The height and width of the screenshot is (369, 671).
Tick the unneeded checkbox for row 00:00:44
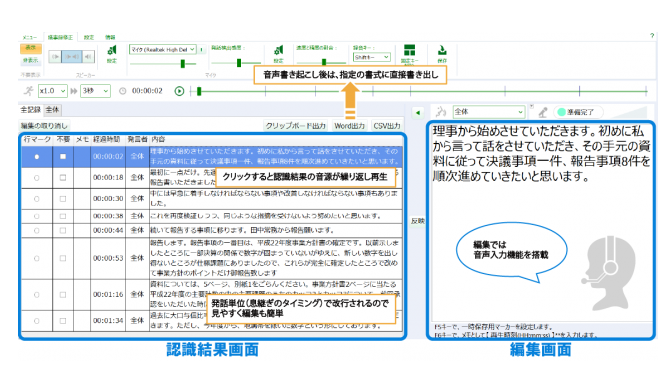coord(63,230)
